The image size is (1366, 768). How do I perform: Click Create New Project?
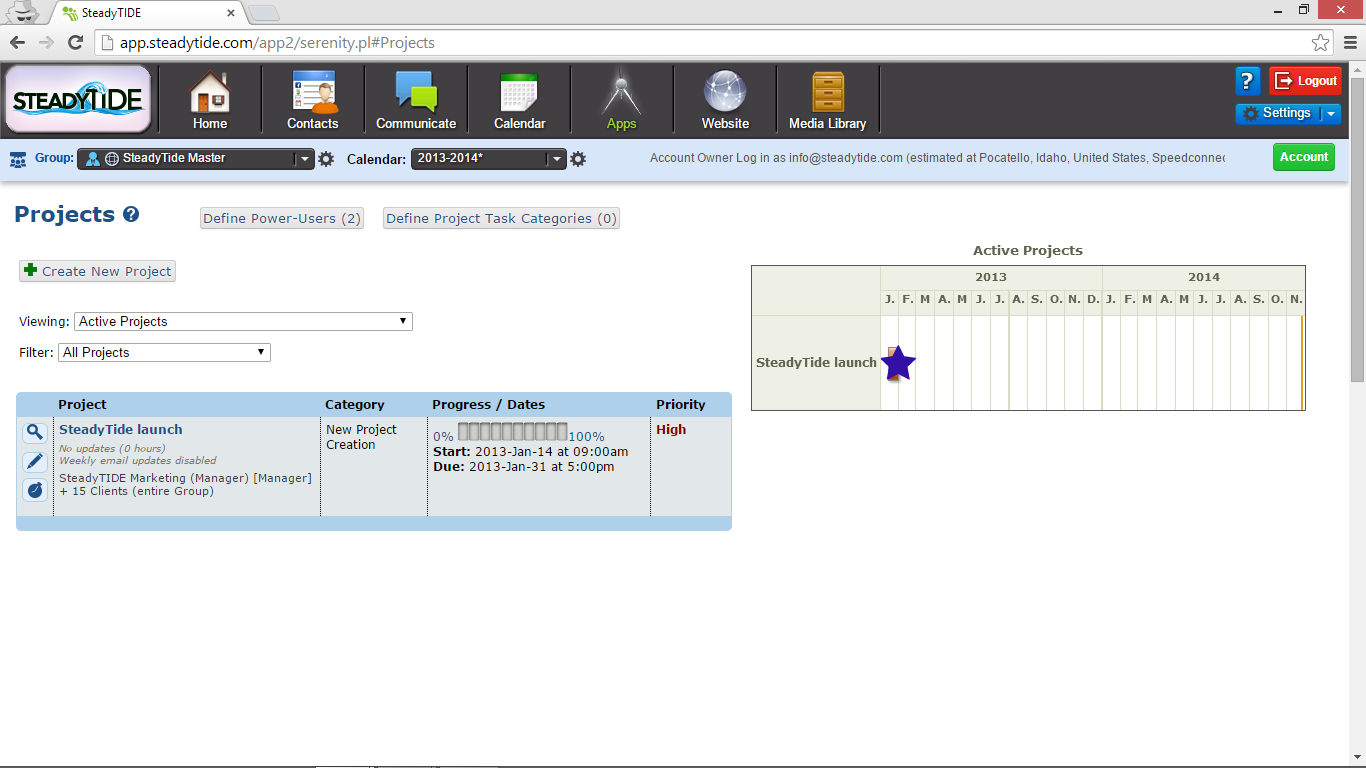[98, 271]
